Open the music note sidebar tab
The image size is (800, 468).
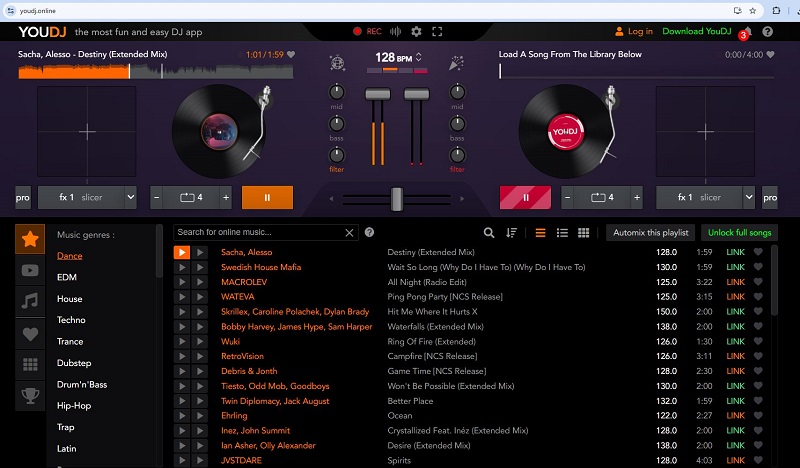click(x=30, y=302)
